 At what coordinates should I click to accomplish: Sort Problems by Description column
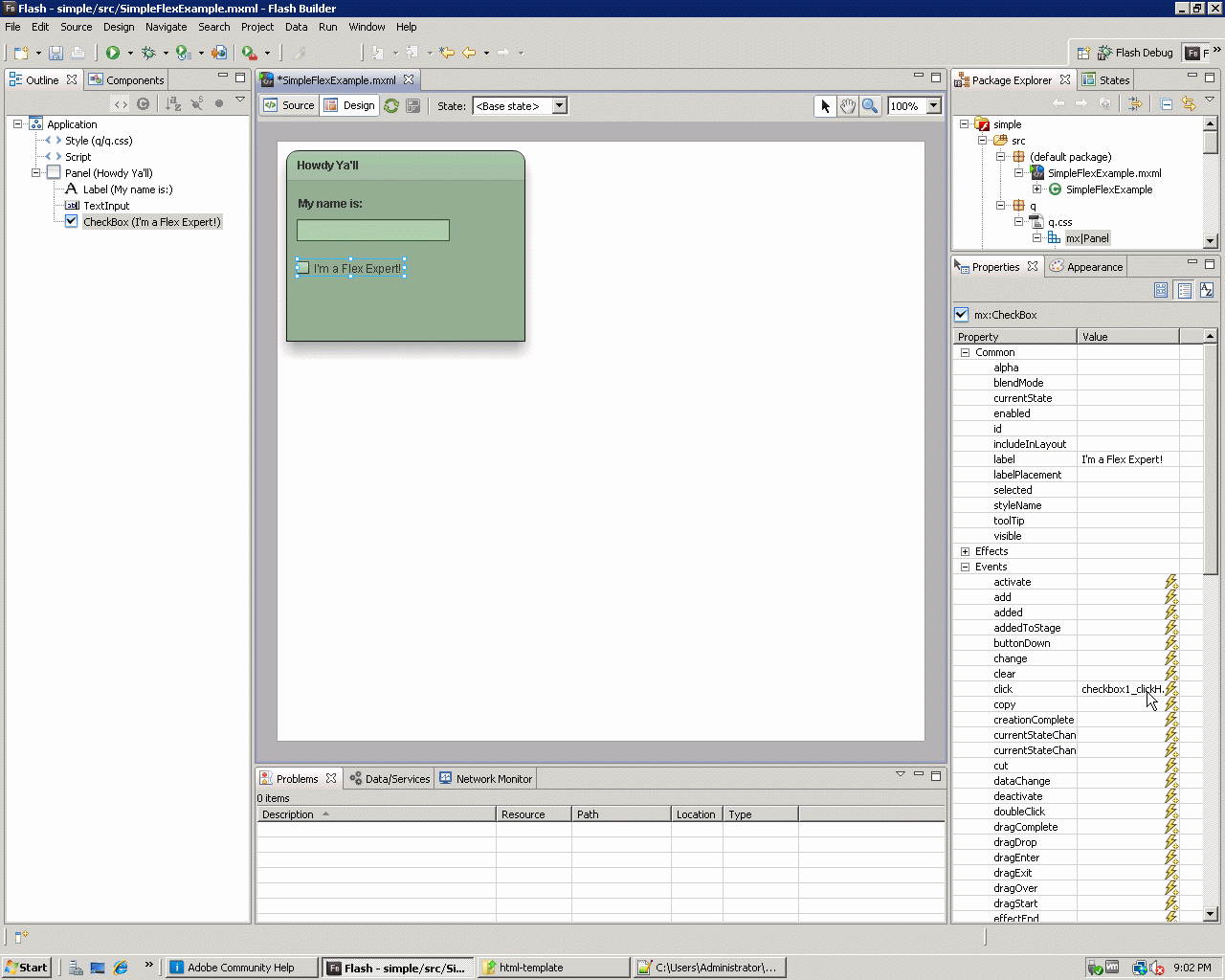[x=376, y=814]
